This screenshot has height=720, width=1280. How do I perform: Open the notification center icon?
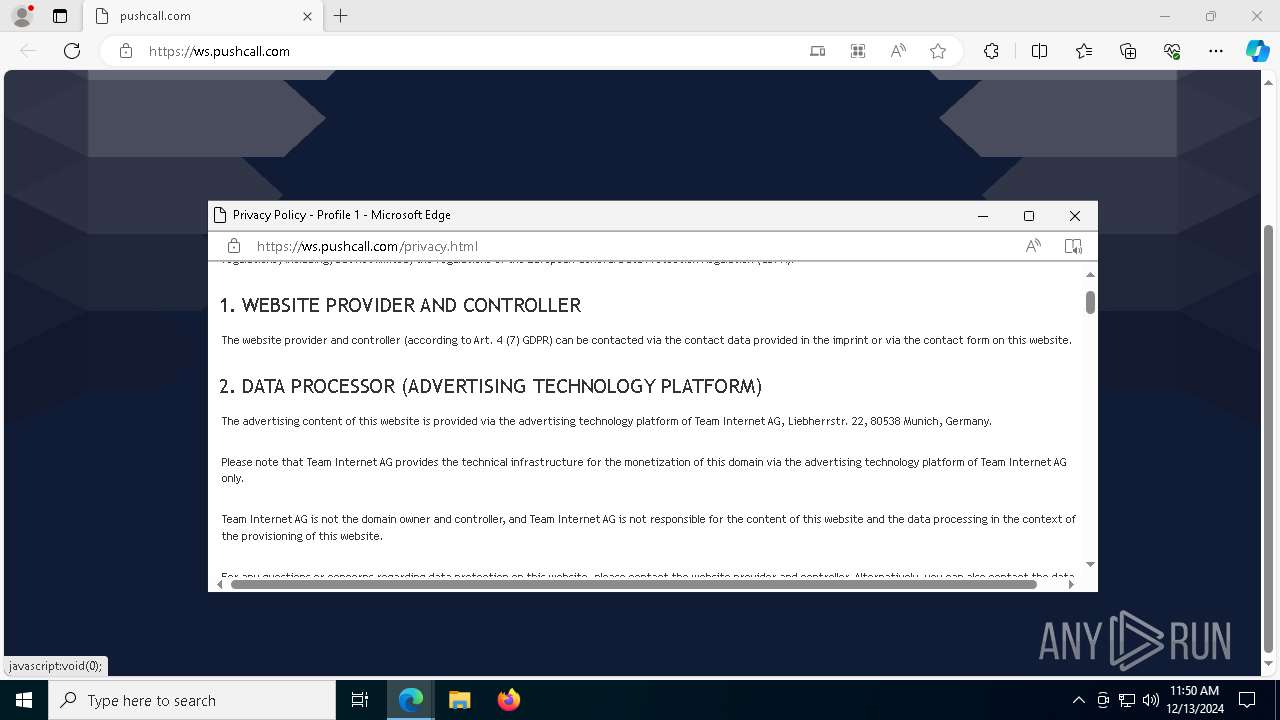pyautogui.click(x=1247, y=700)
